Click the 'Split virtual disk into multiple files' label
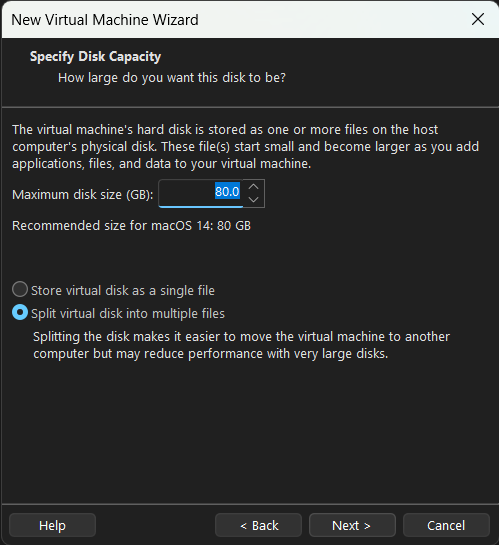499x545 pixels. click(128, 314)
